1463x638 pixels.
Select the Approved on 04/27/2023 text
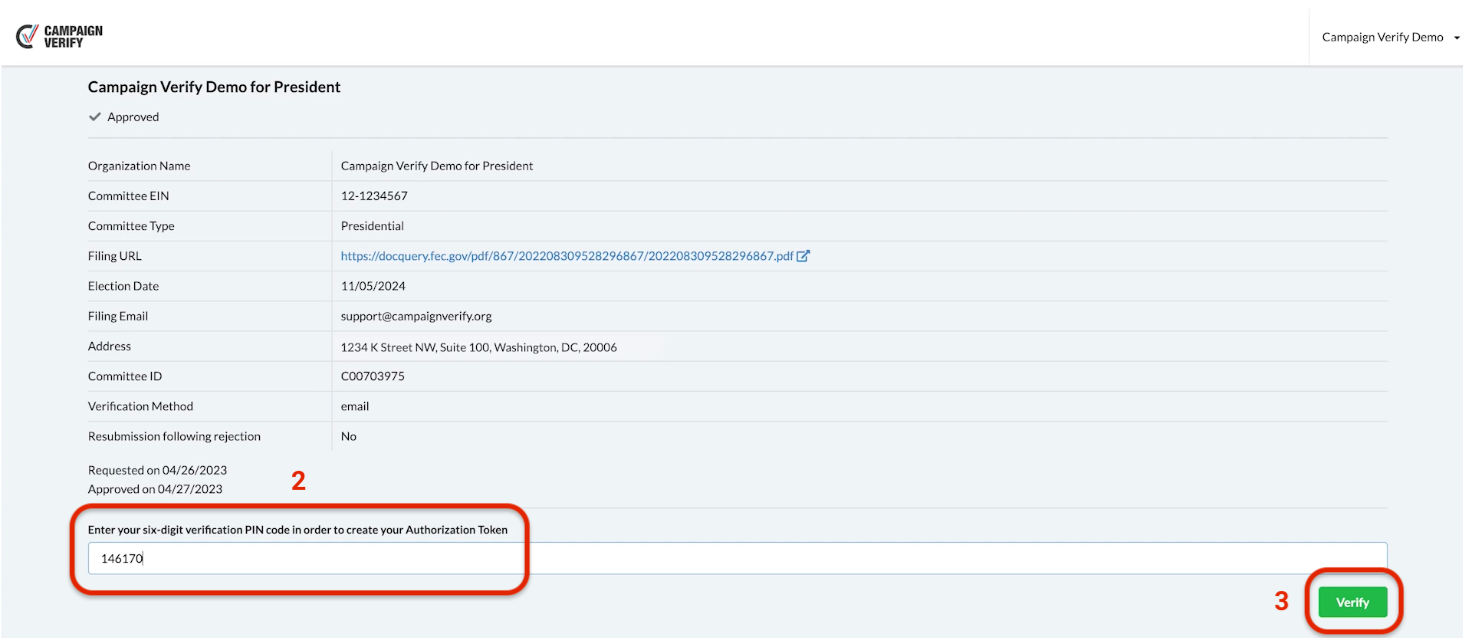coord(155,489)
